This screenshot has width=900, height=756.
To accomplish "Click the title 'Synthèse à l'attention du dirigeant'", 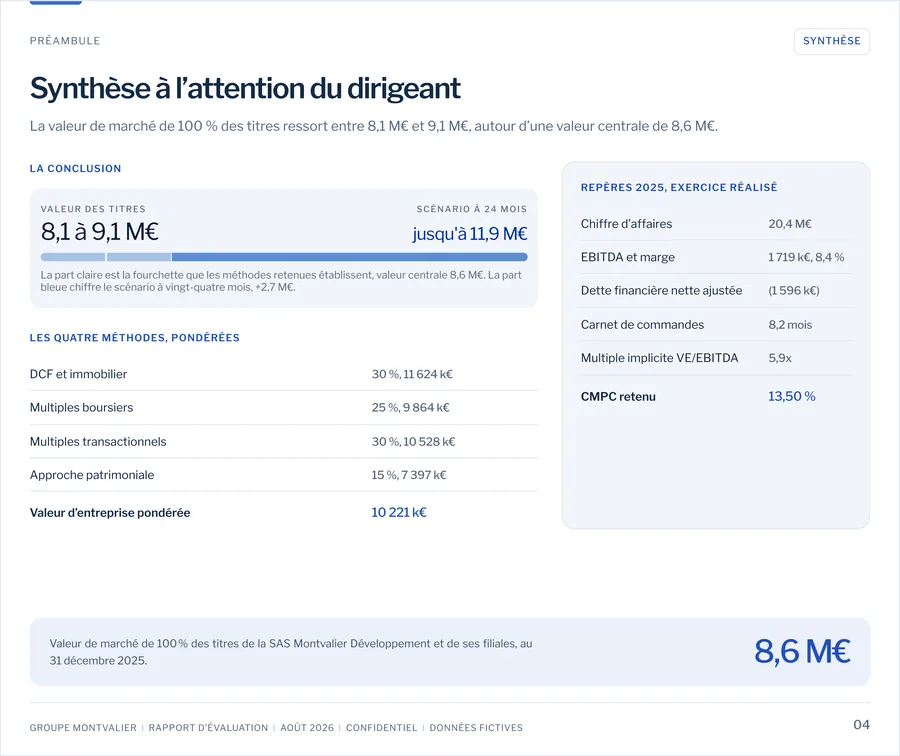I will (245, 88).
